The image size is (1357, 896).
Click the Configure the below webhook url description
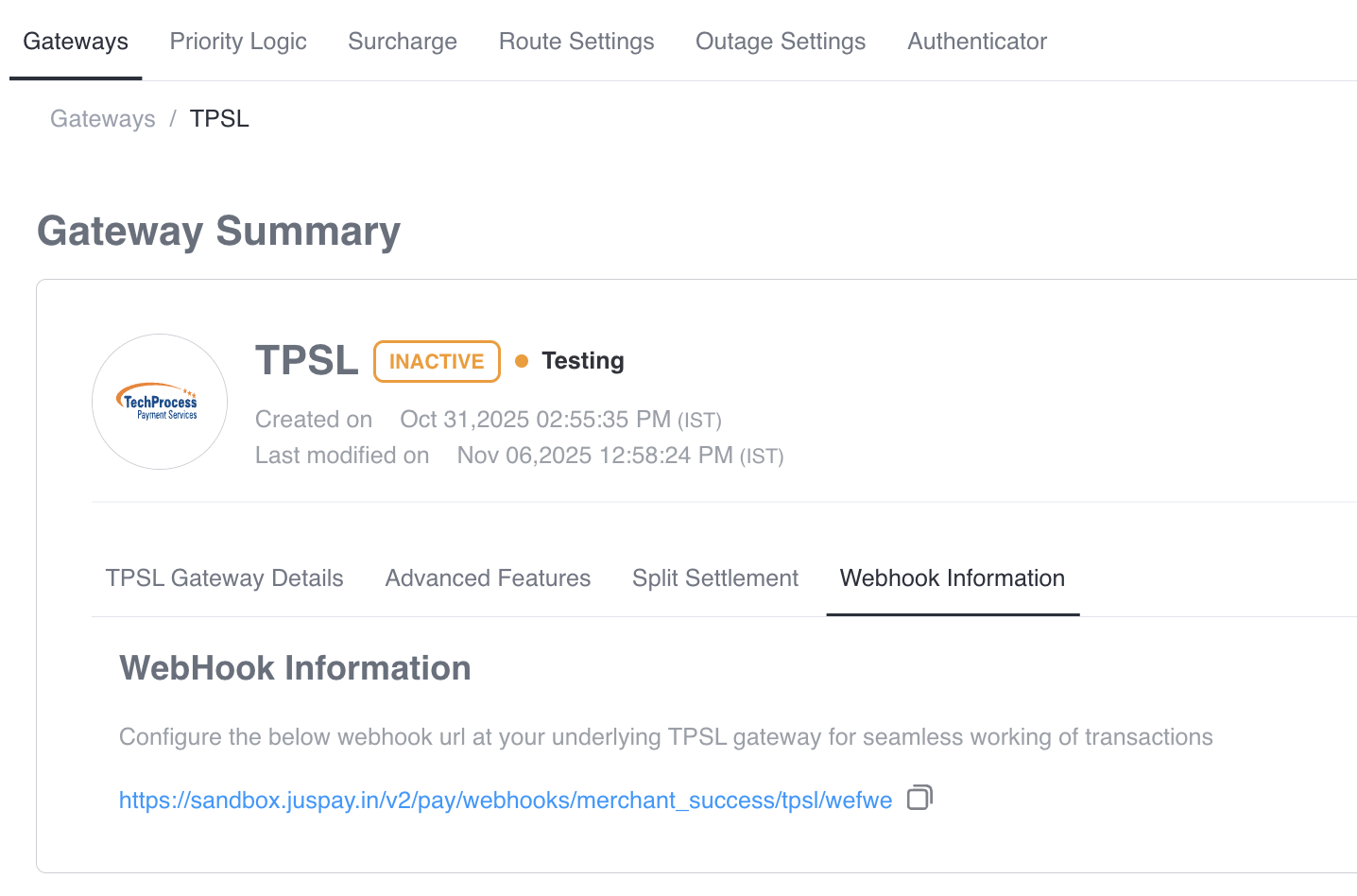(666, 737)
